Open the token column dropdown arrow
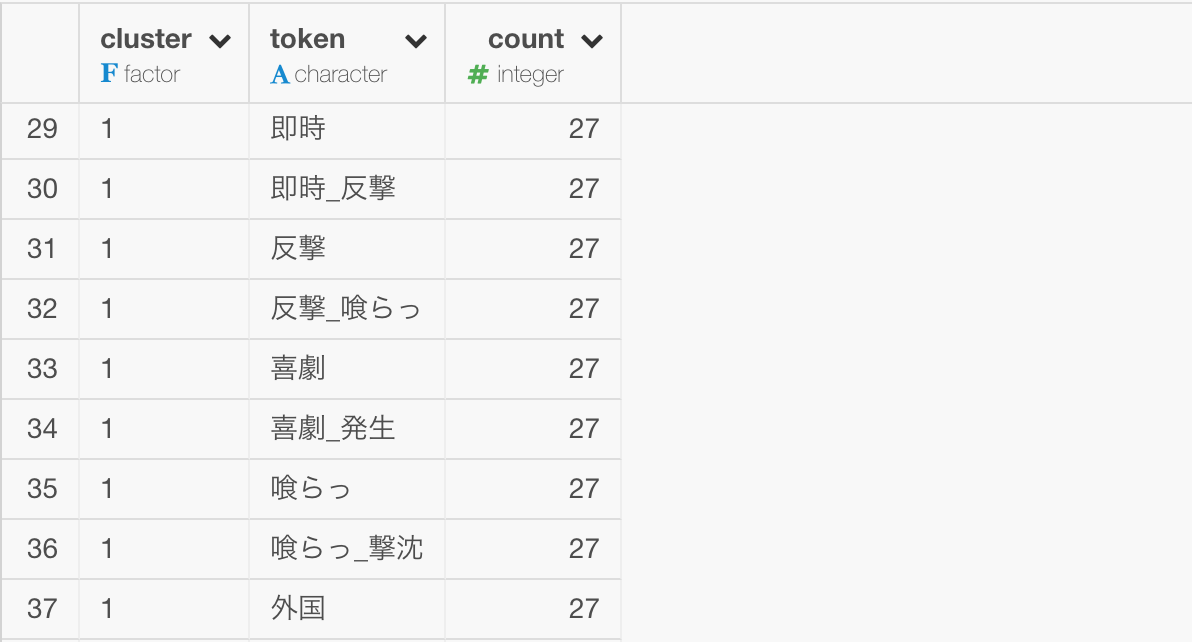 [x=415, y=41]
